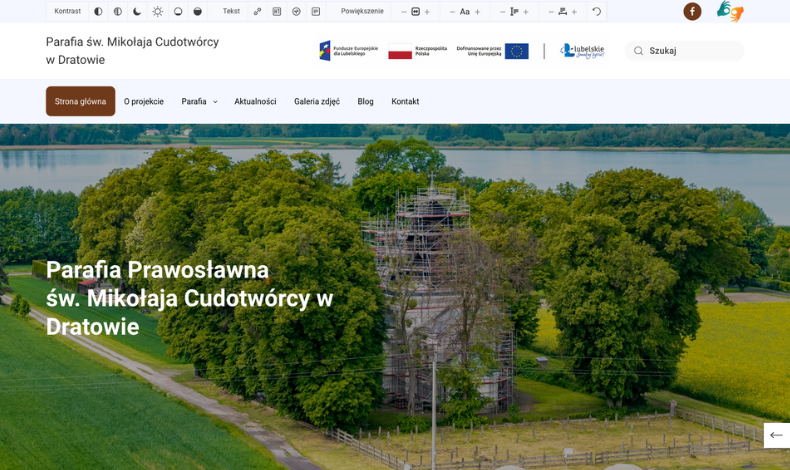790x470 pixels.
Task: Click the sign language hands icon
Action: click(x=730, y=12)
